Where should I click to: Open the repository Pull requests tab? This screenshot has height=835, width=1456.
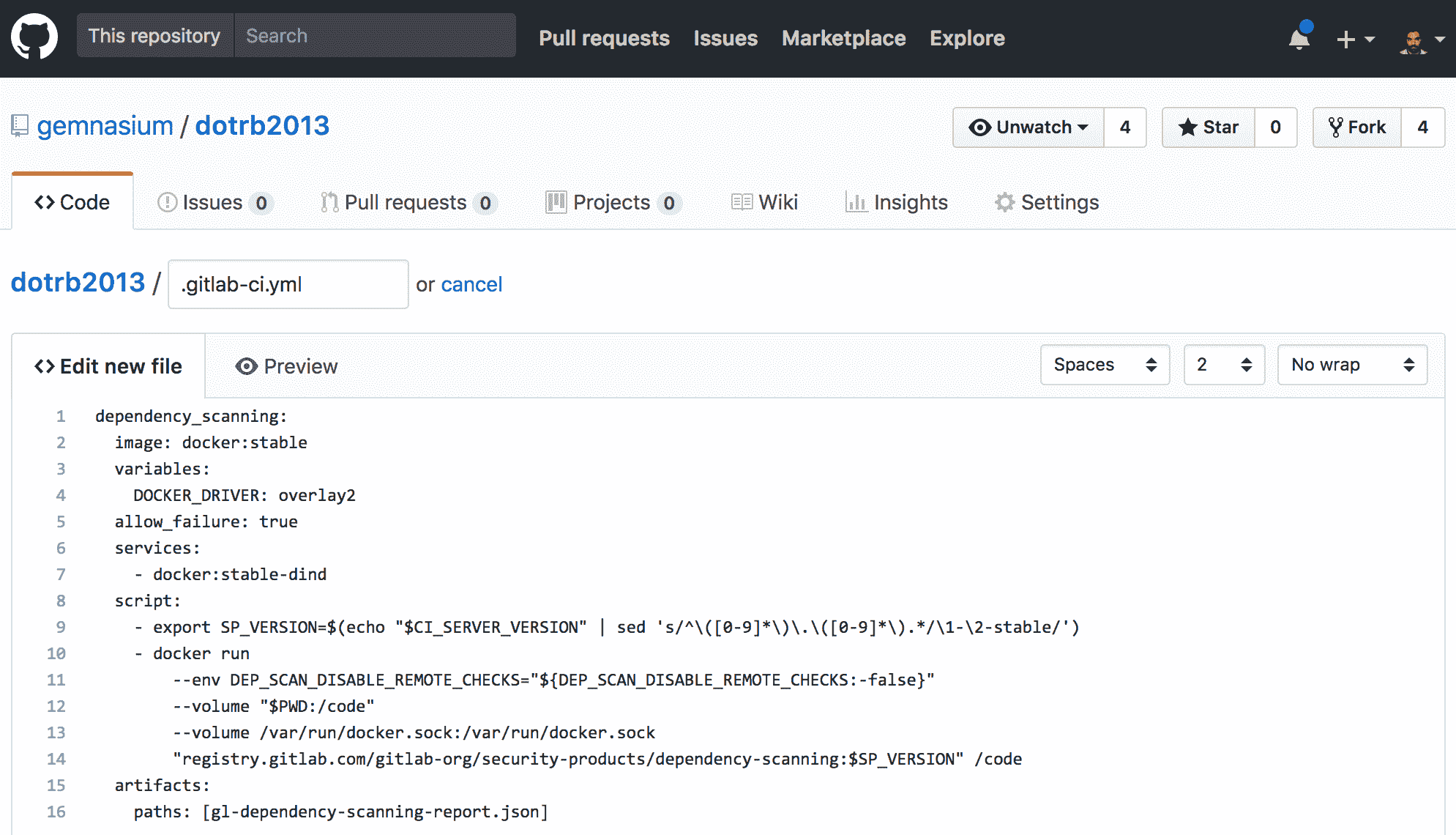click(409, 202)
